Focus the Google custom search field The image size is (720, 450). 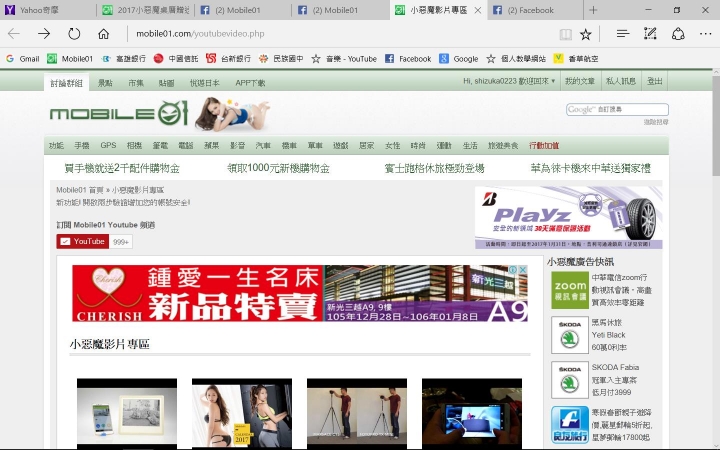[617, 109]
